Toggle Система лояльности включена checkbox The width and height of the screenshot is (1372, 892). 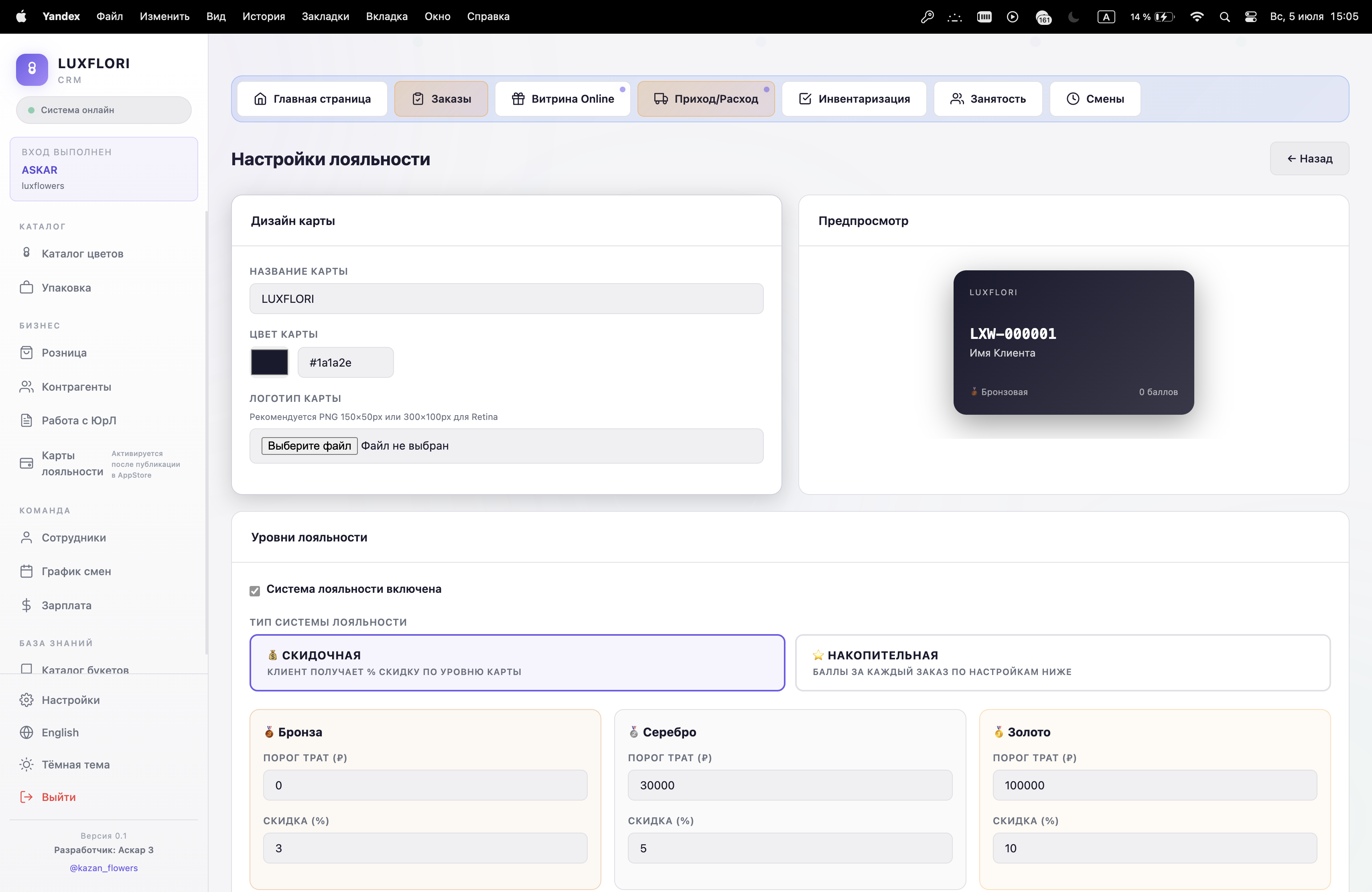point(255,591)
